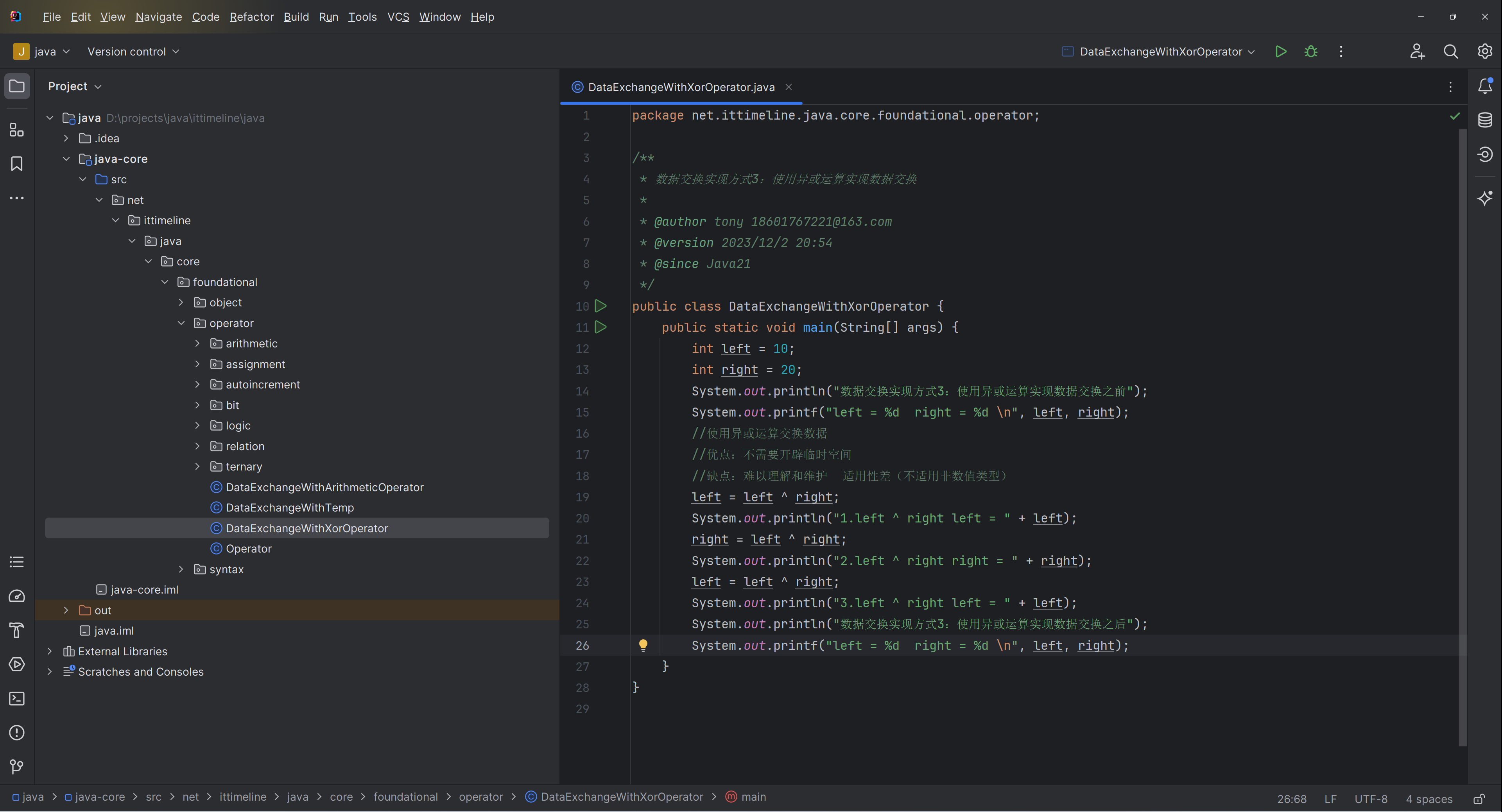Image resolution: width=1502 pixels, height=812 pixels.
Task: Open the Version control dropdown
Action: (x=133, y=51)
